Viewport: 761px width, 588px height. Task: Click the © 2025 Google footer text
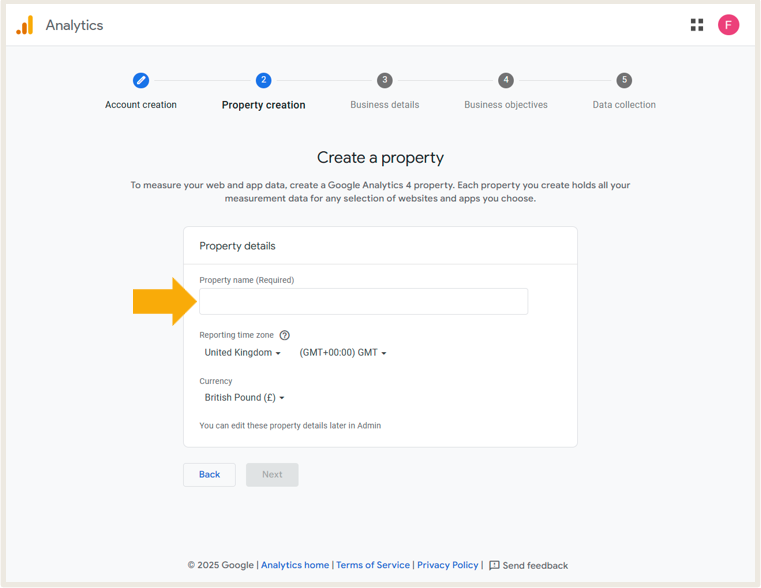point(220,565)
